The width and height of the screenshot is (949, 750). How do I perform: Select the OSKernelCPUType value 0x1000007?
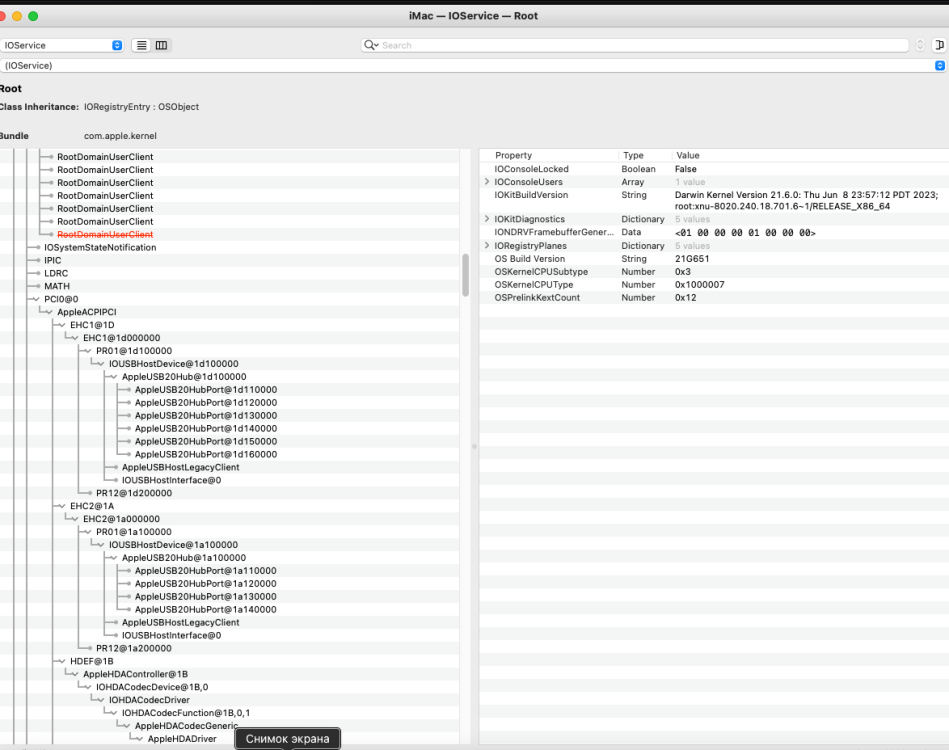700,285
